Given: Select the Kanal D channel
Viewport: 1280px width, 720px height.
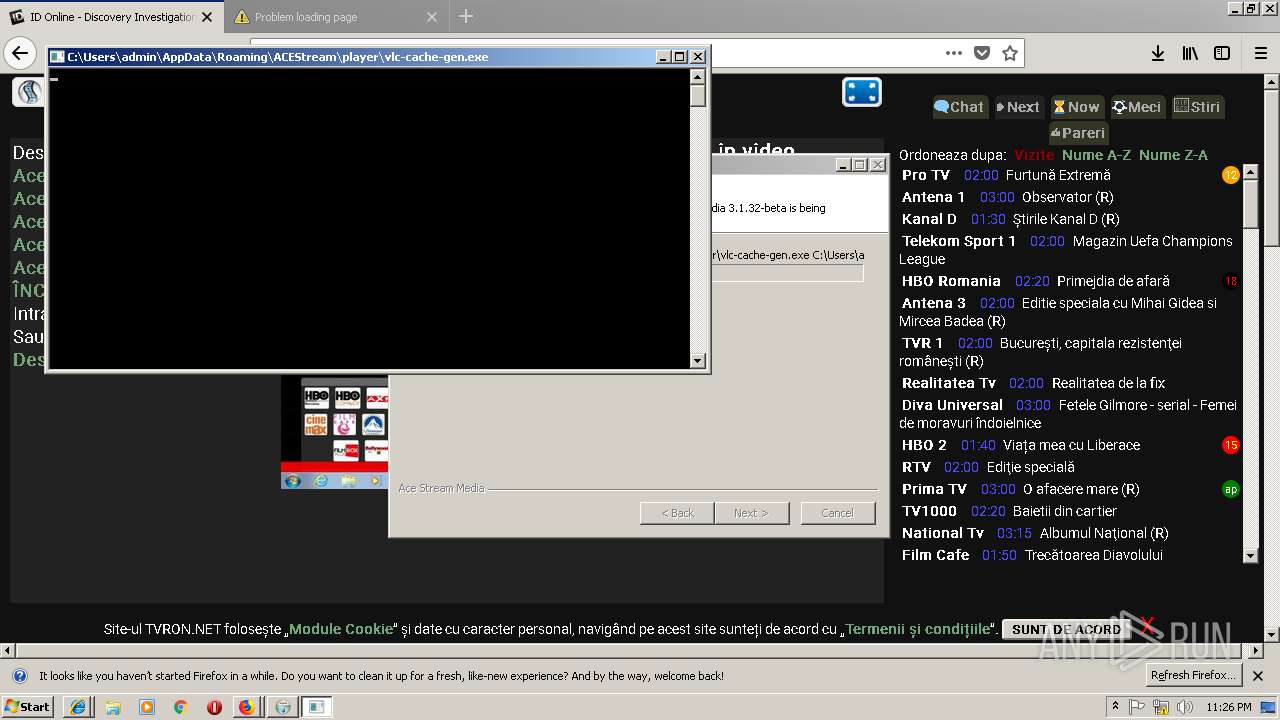Looking at the screenshot, I should (929, 219).
